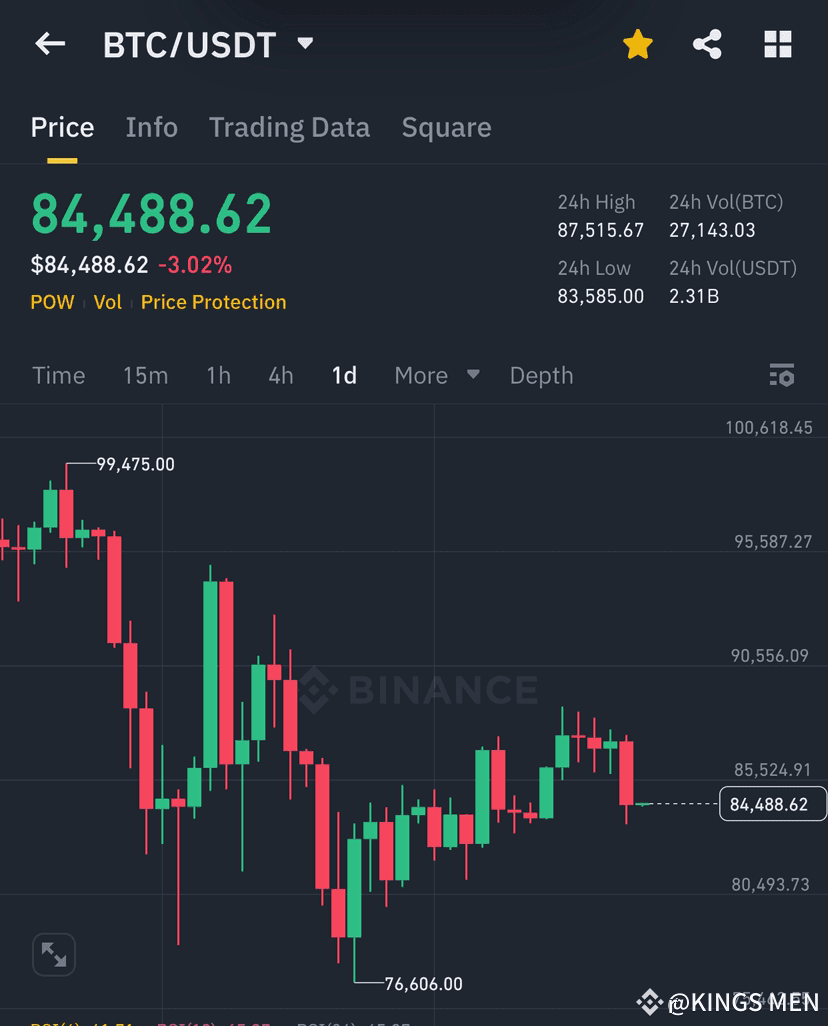View the Depth chart
Screen dimensions: 828x1026
(541, 375)
